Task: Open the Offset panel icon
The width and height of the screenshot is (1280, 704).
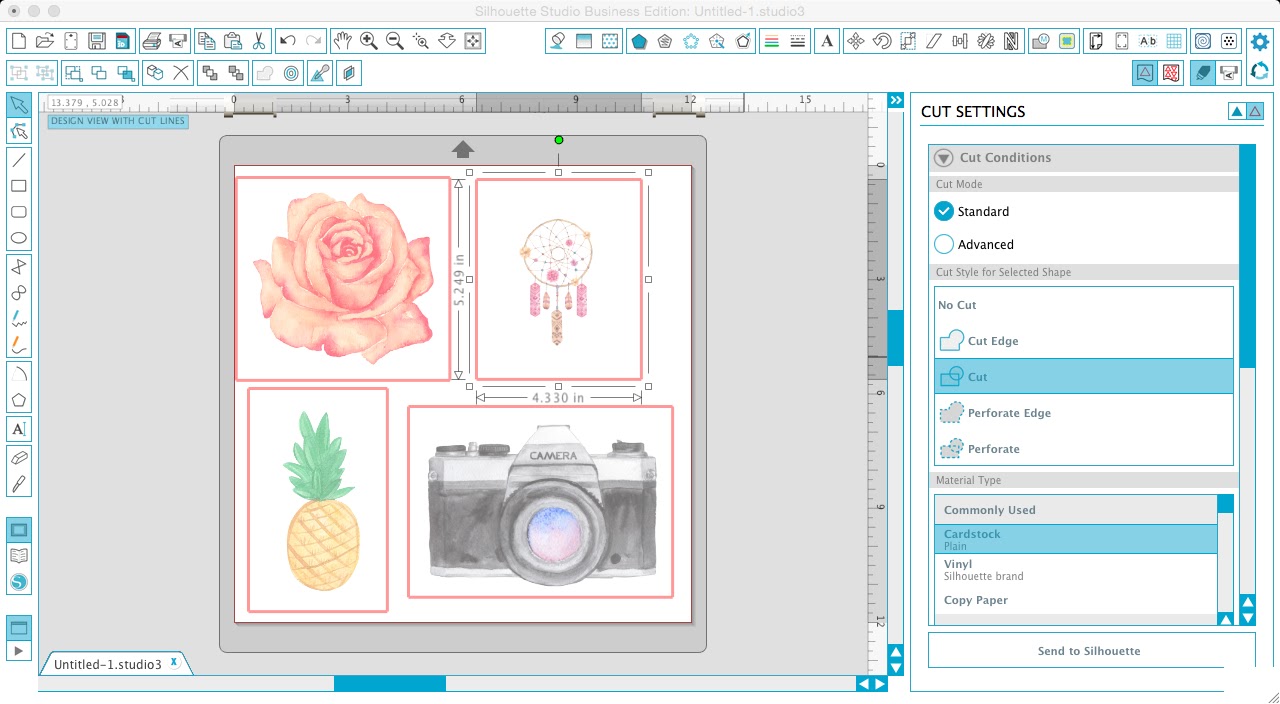Action: [x=292, y=72]
